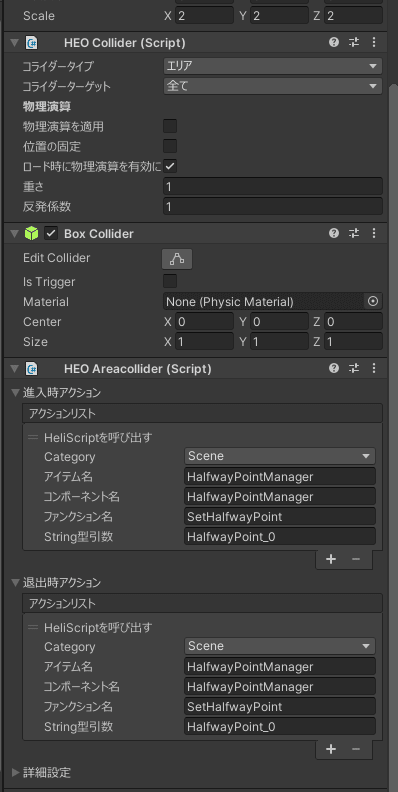Open presets for HEO Collider script
This screenshot has height=792, width=398.
[354, 42]
